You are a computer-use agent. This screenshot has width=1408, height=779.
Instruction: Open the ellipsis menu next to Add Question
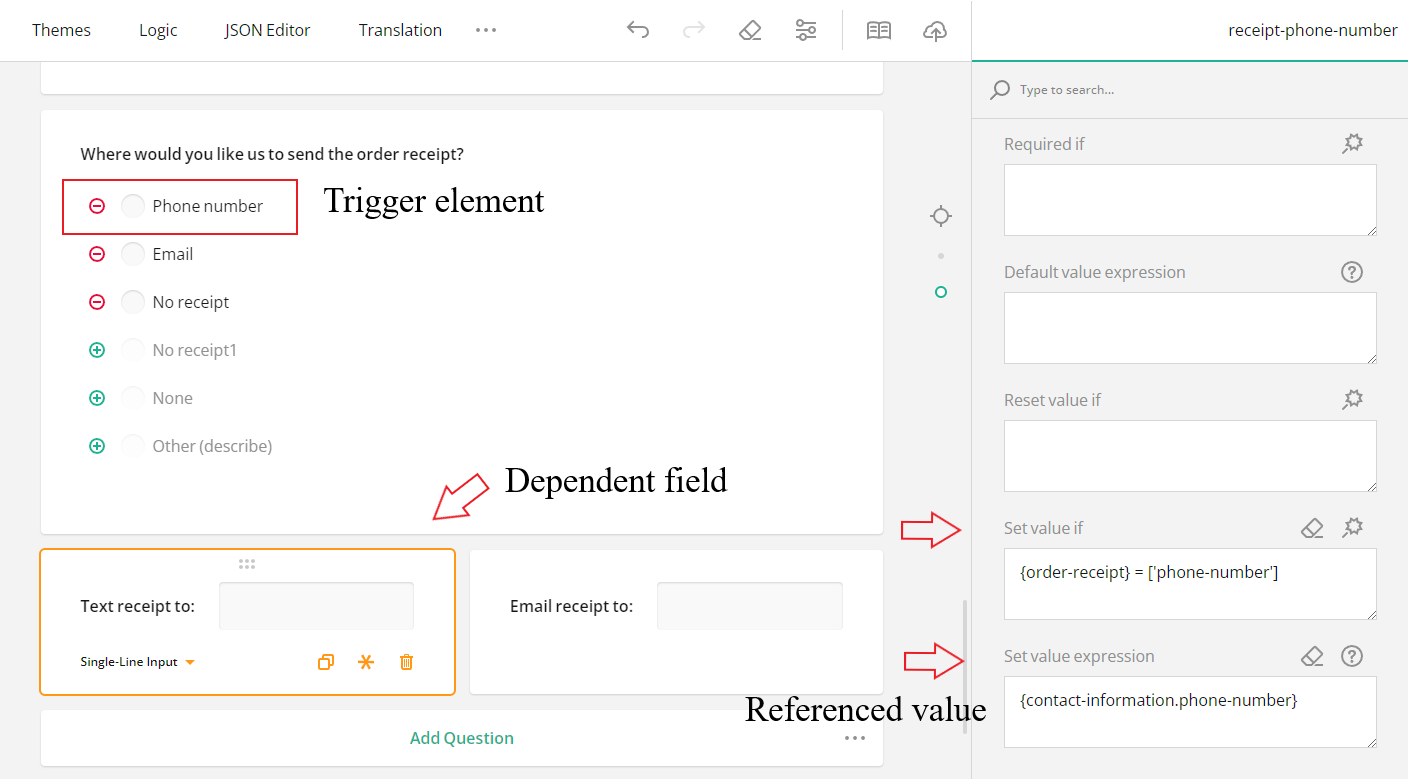(855, 737)
